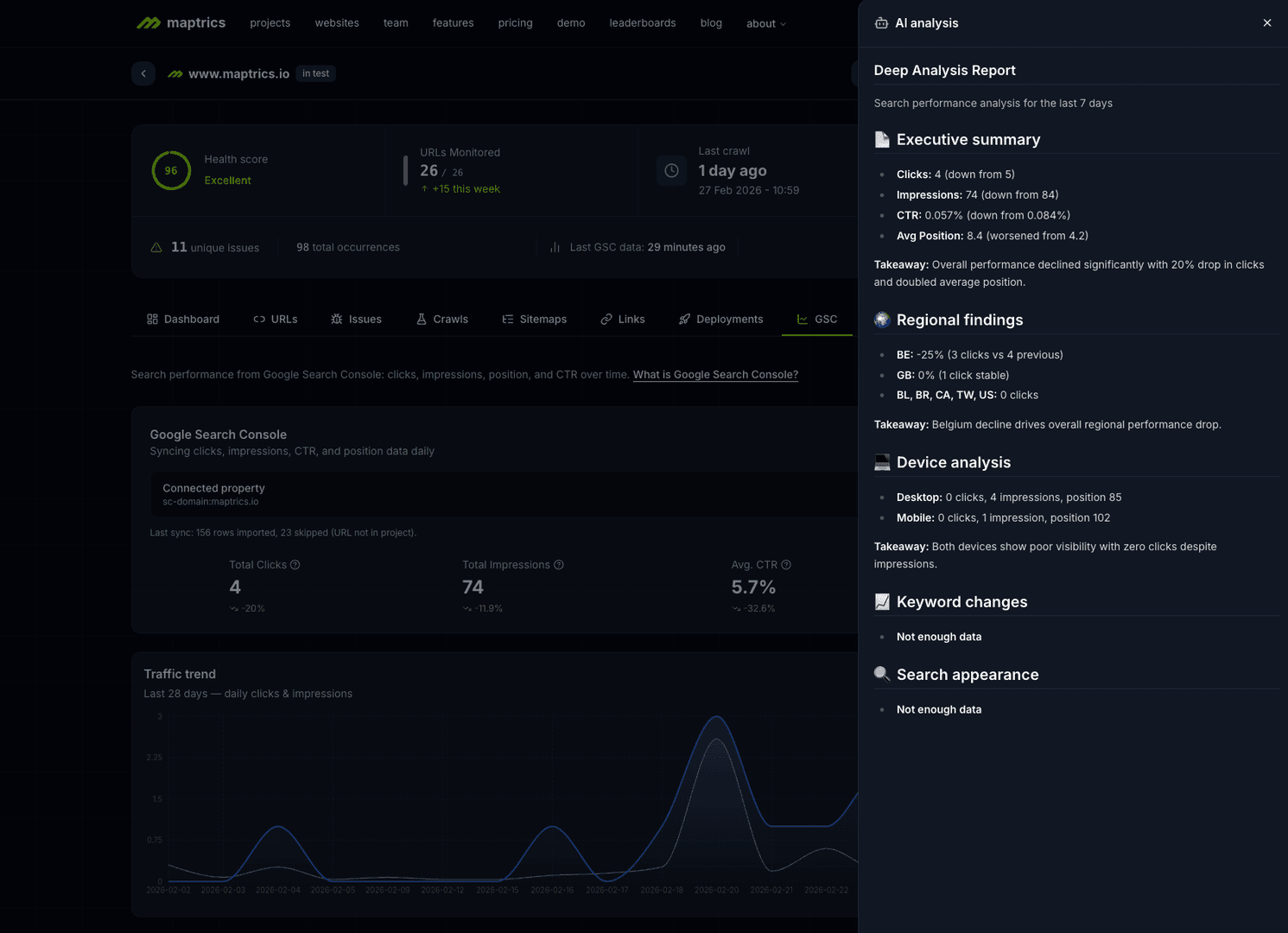Click the Search appearance magnifier icon
The height and width of the screenshot is (933, 1288).
(882, 674)
